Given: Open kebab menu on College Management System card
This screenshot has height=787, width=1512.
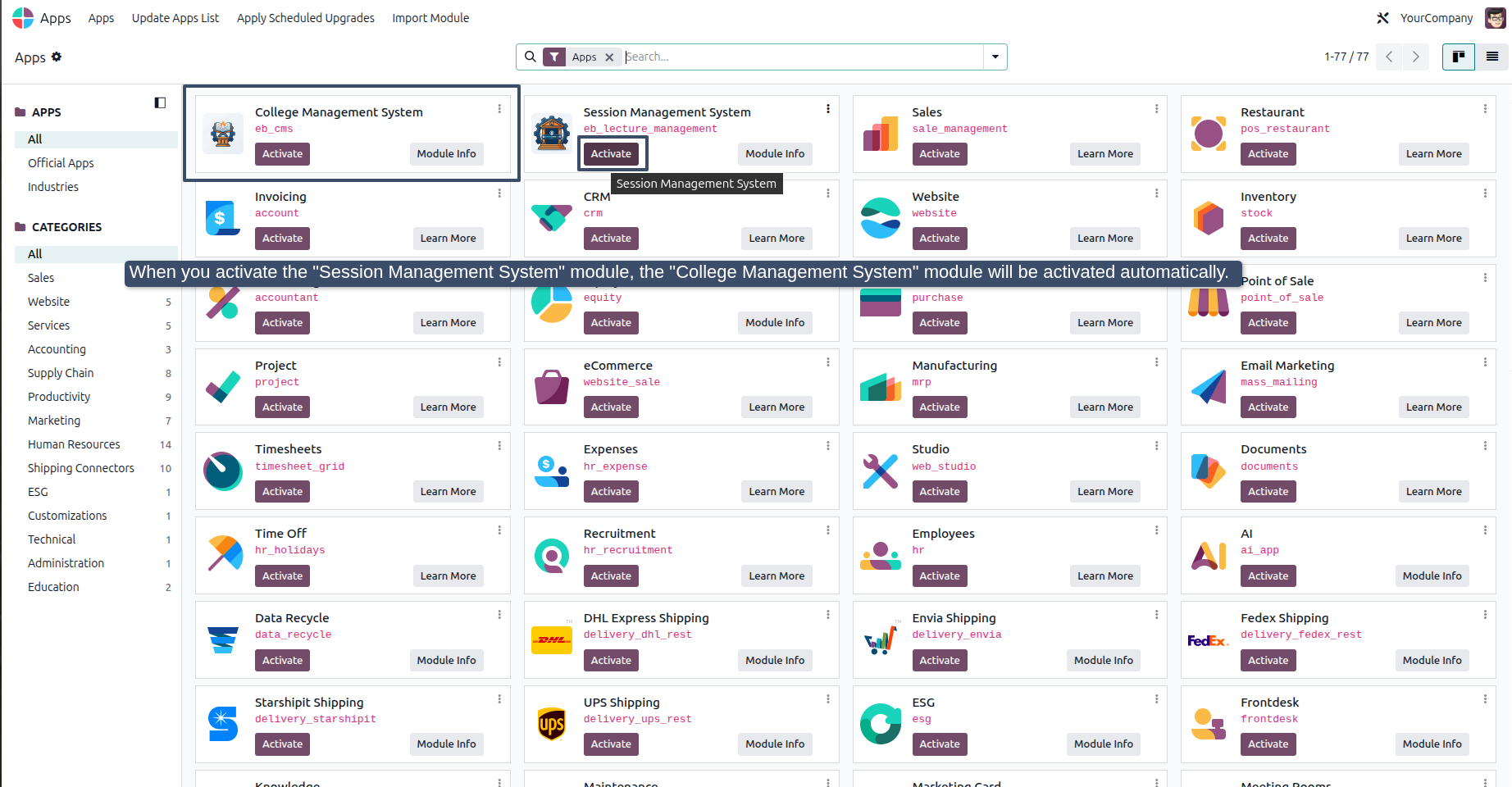Looking at the screenshot, I should tap(499, 109).
